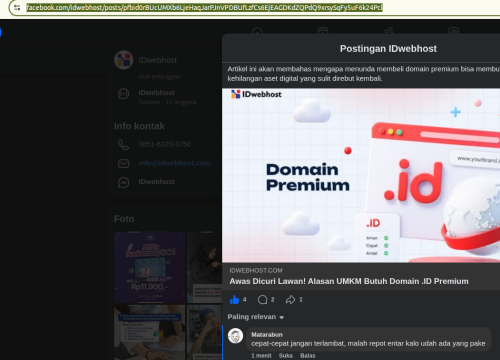Click the Hub pelanggan text under IDwebhost
The width and height of the screenshot is (500, 360).
(159, 76)
